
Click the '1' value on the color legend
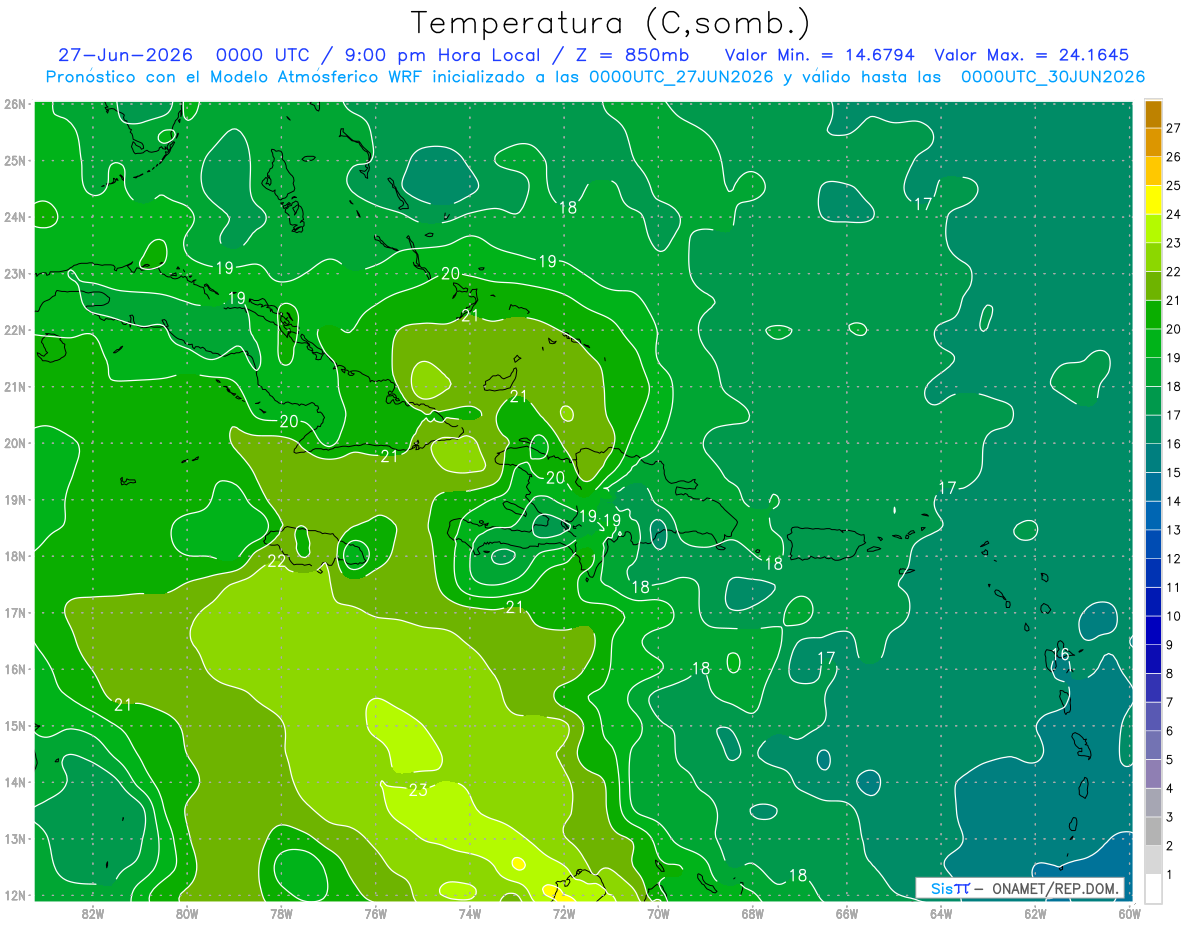pos(1170,874)
